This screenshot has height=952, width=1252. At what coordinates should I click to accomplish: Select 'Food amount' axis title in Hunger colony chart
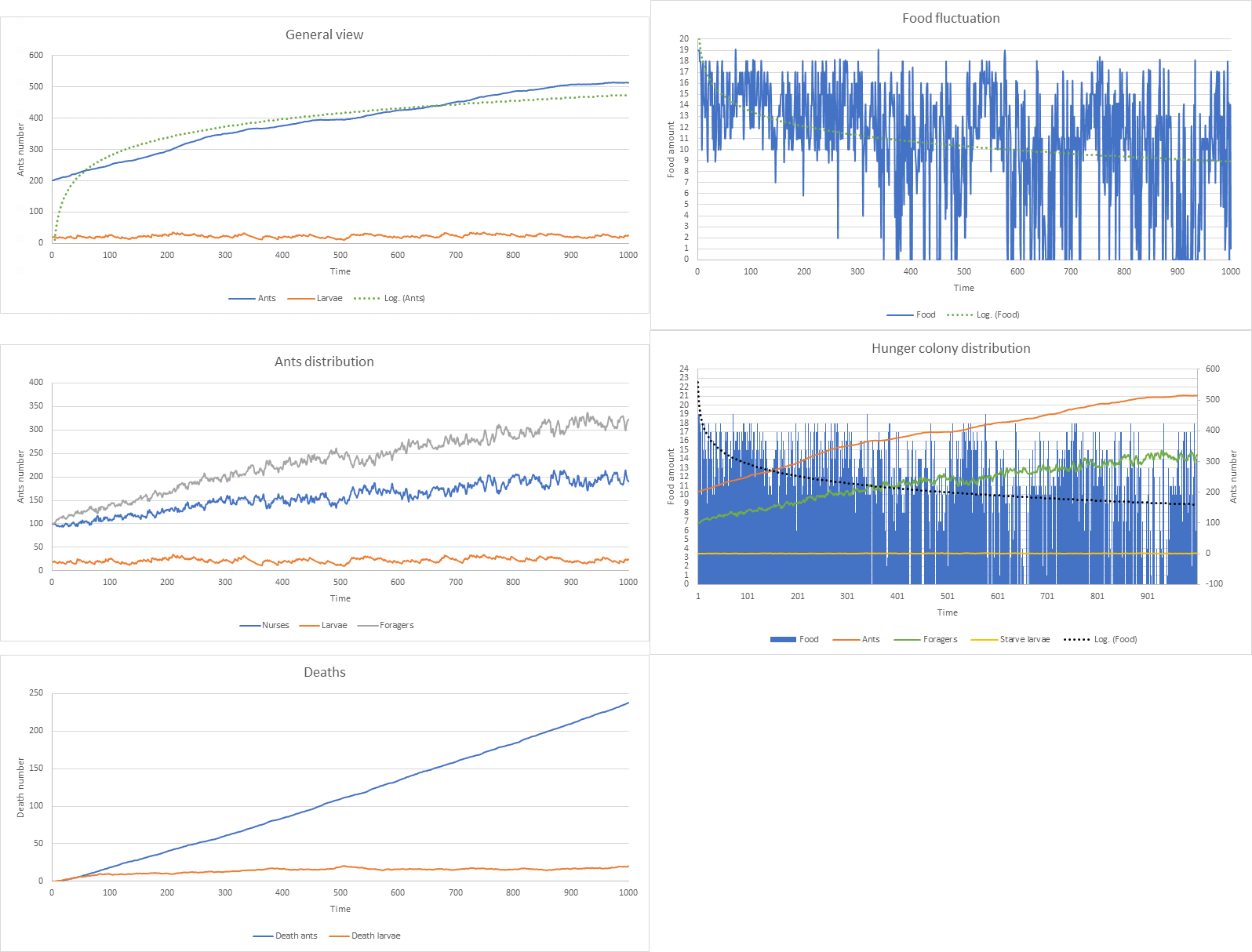point(671,476)
